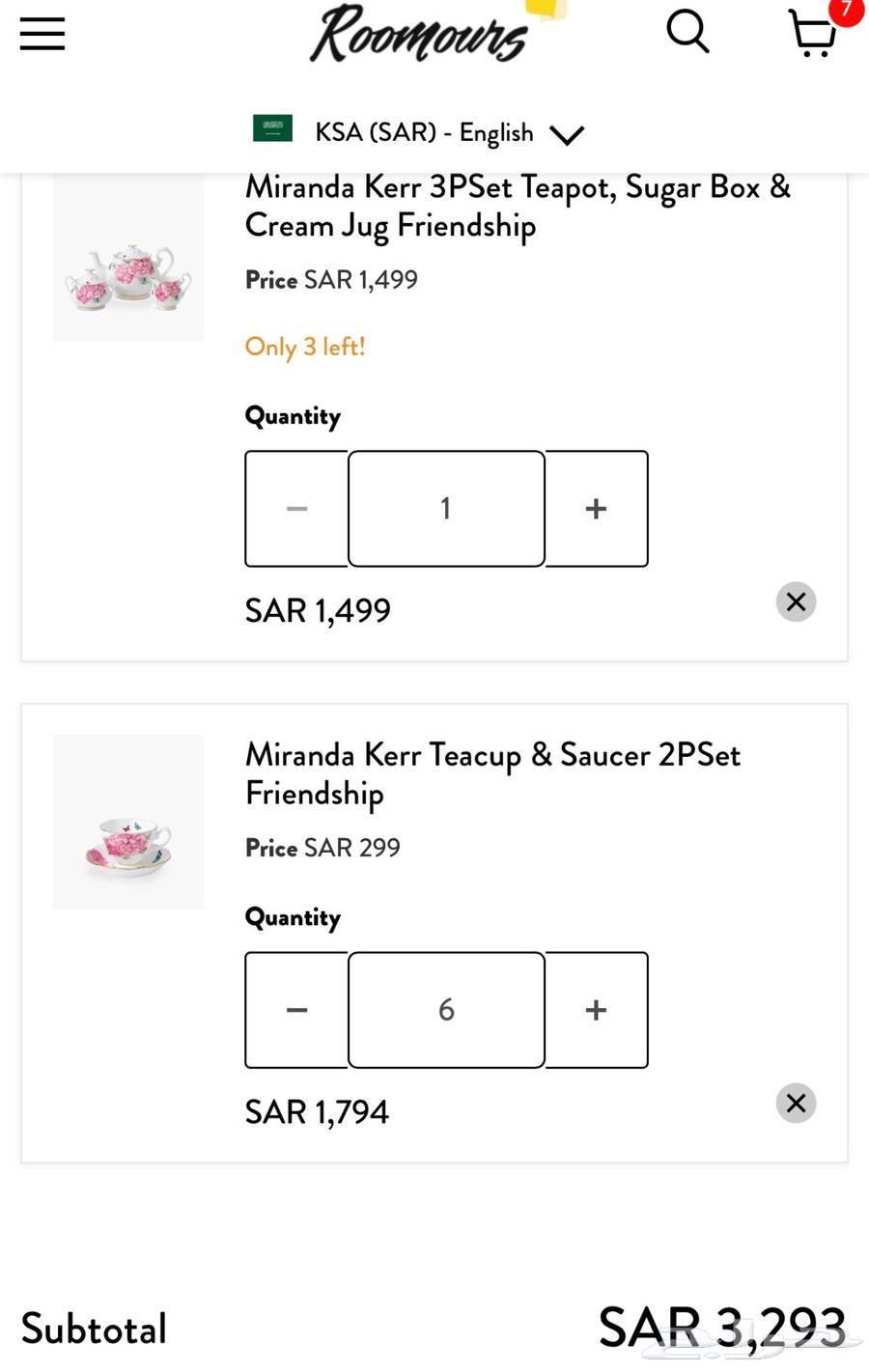Click the Roomours logo
The width and height of the screenshot is (869, 1372).
tap(418, 35)
